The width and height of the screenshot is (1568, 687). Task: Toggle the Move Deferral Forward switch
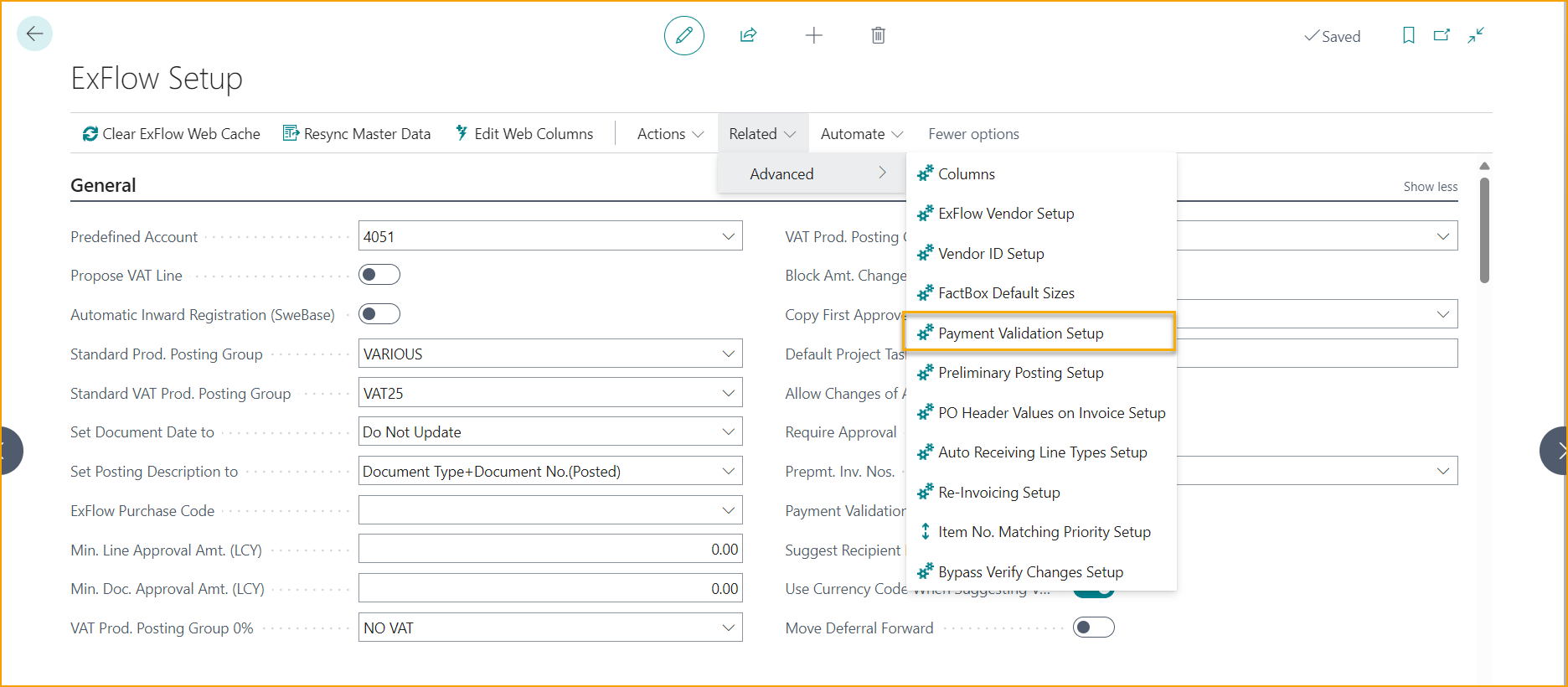[x=1094, y=628]
